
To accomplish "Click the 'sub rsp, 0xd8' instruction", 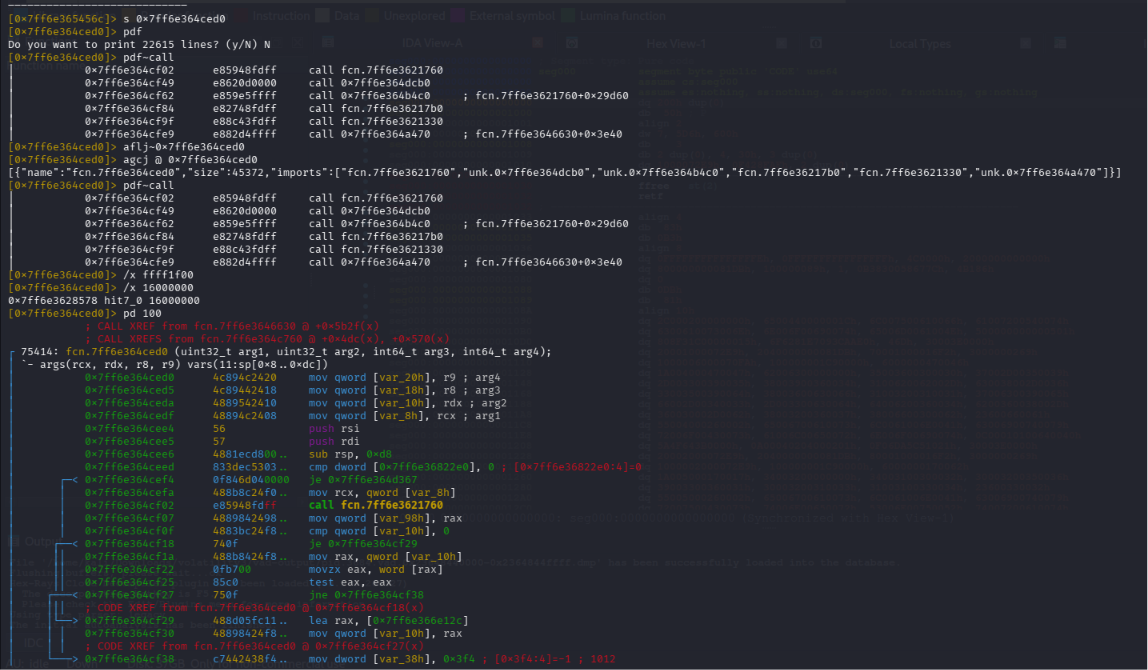I will [x=351, y=455].
